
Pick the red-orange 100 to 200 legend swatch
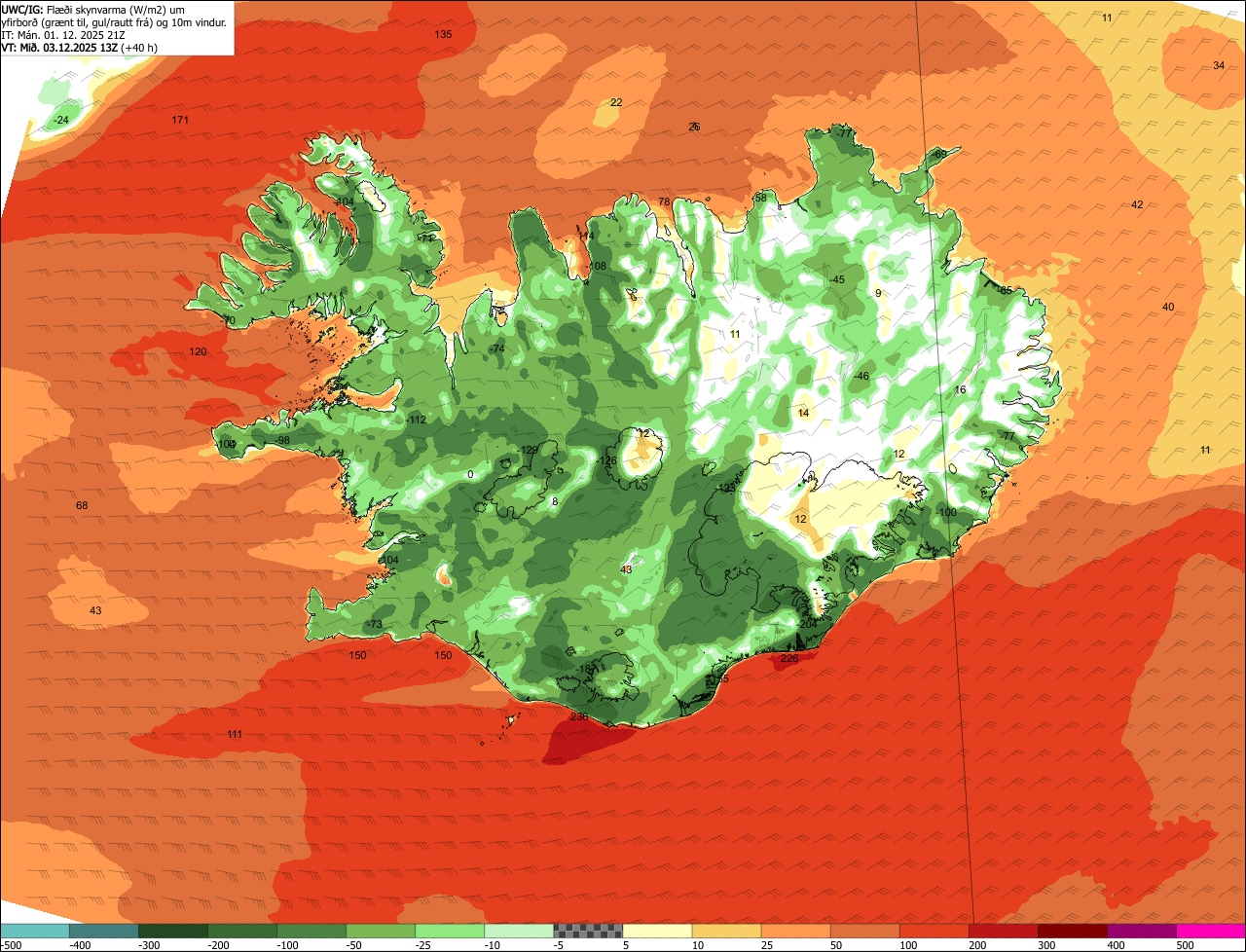pyautogui.click(x=934, y=931)
